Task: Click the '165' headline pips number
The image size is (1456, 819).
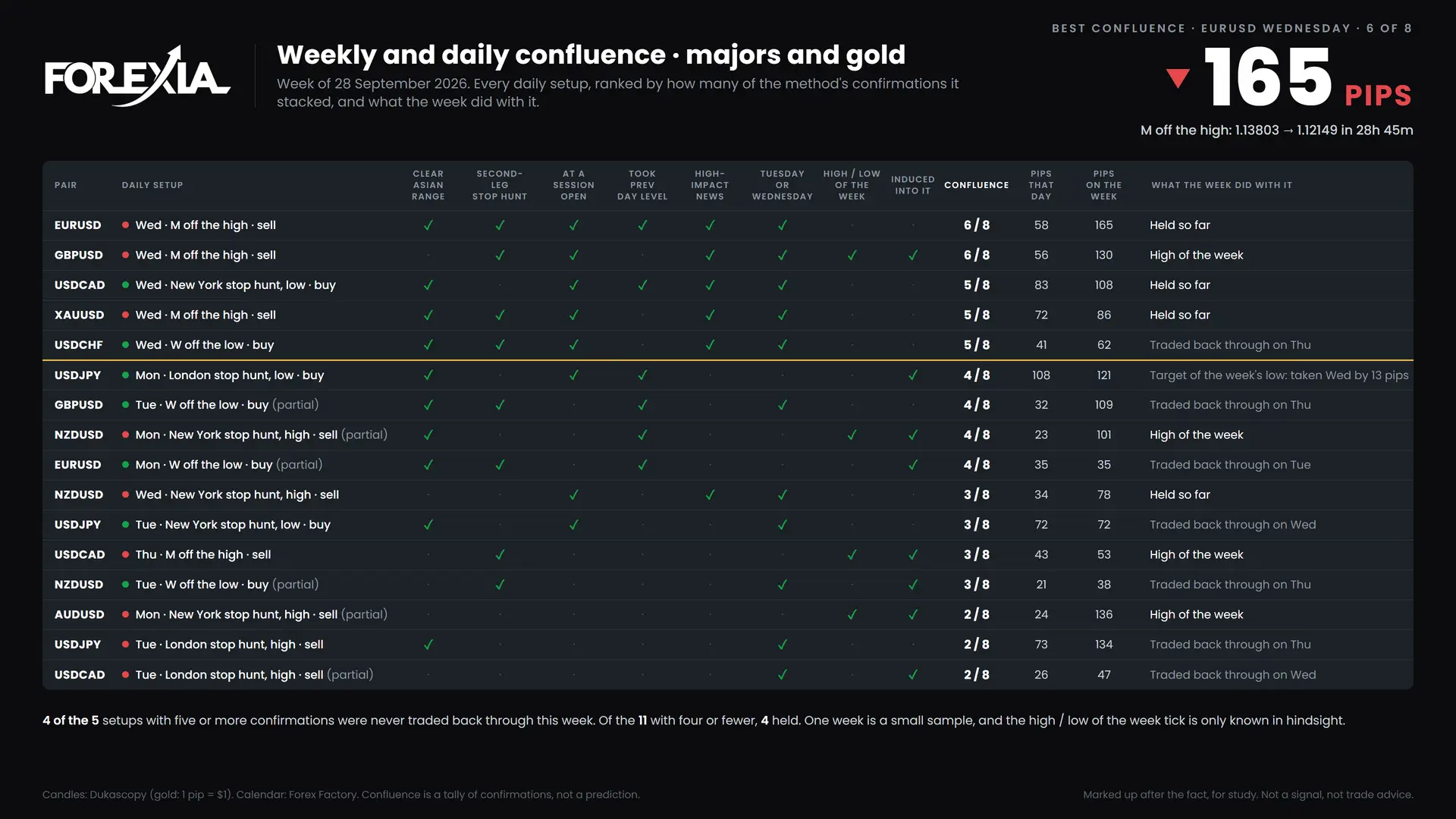Action: pyautogui.click(x=1268, y=78)
